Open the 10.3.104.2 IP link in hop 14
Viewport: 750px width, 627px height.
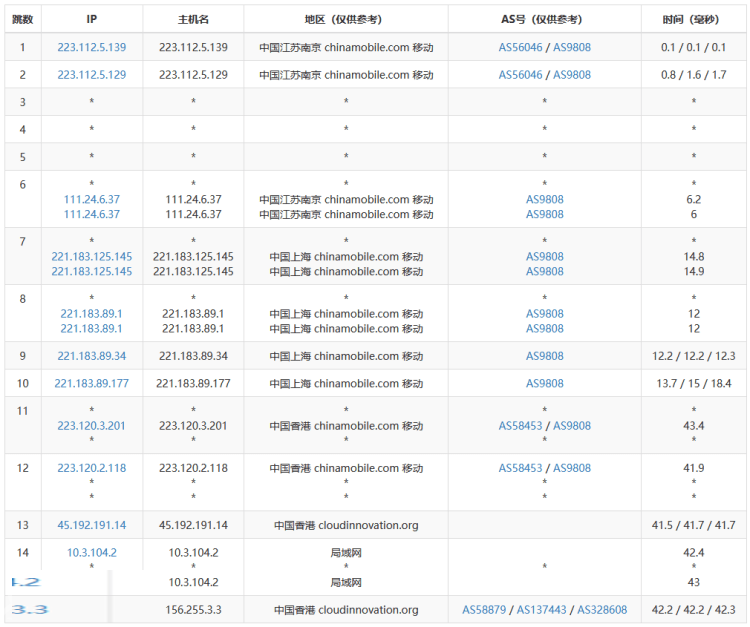pyautogui.click(x=92, y=553)
